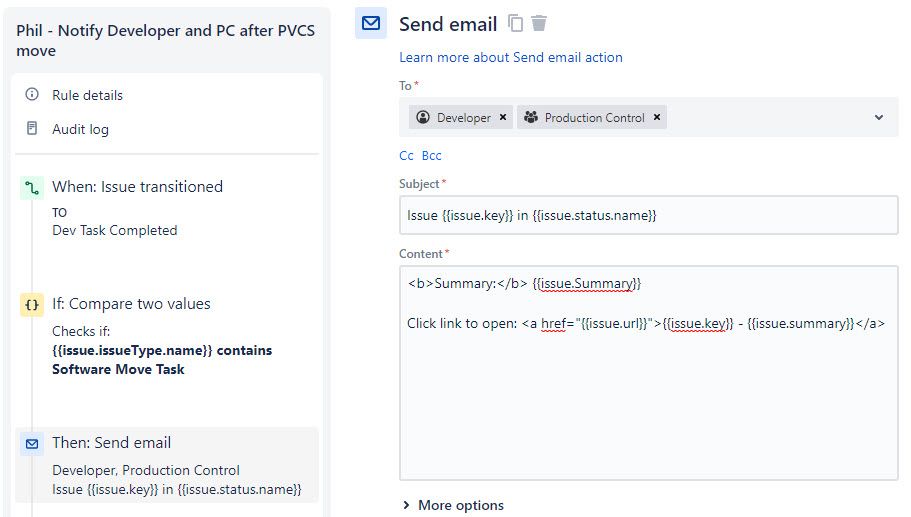Select the When: Issue transitioned step
Image resolution: width=911 pixels, height=517 pixels.
(x=137, y=187)
